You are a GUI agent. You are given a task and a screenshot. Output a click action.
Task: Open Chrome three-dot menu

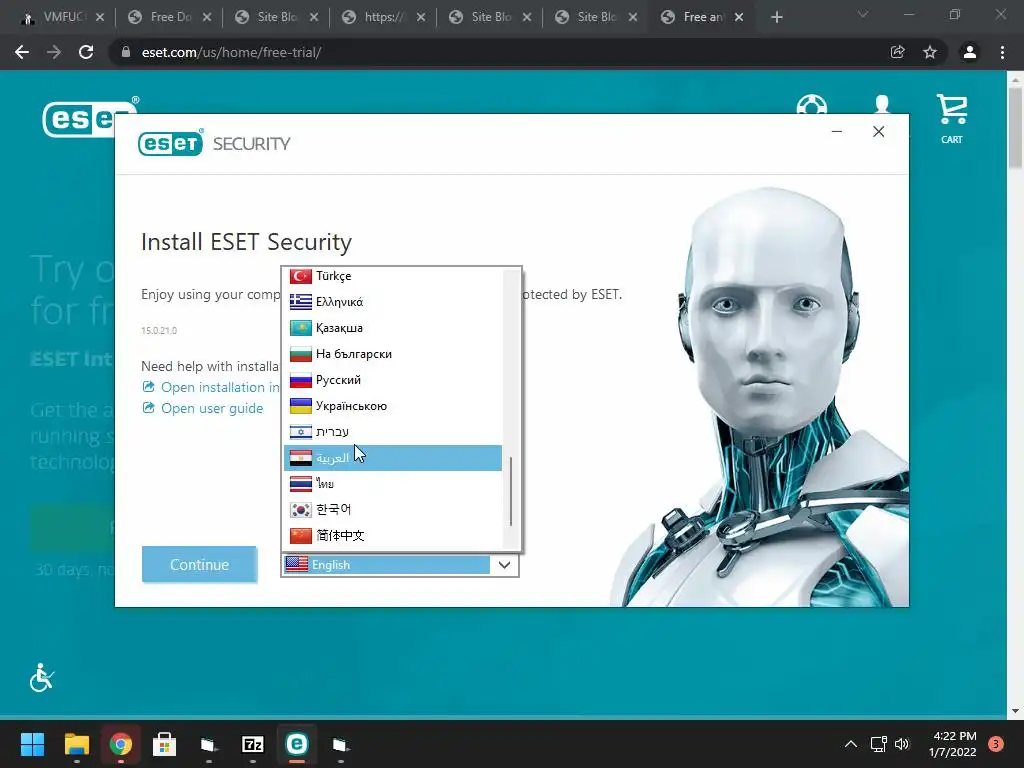1002,52
